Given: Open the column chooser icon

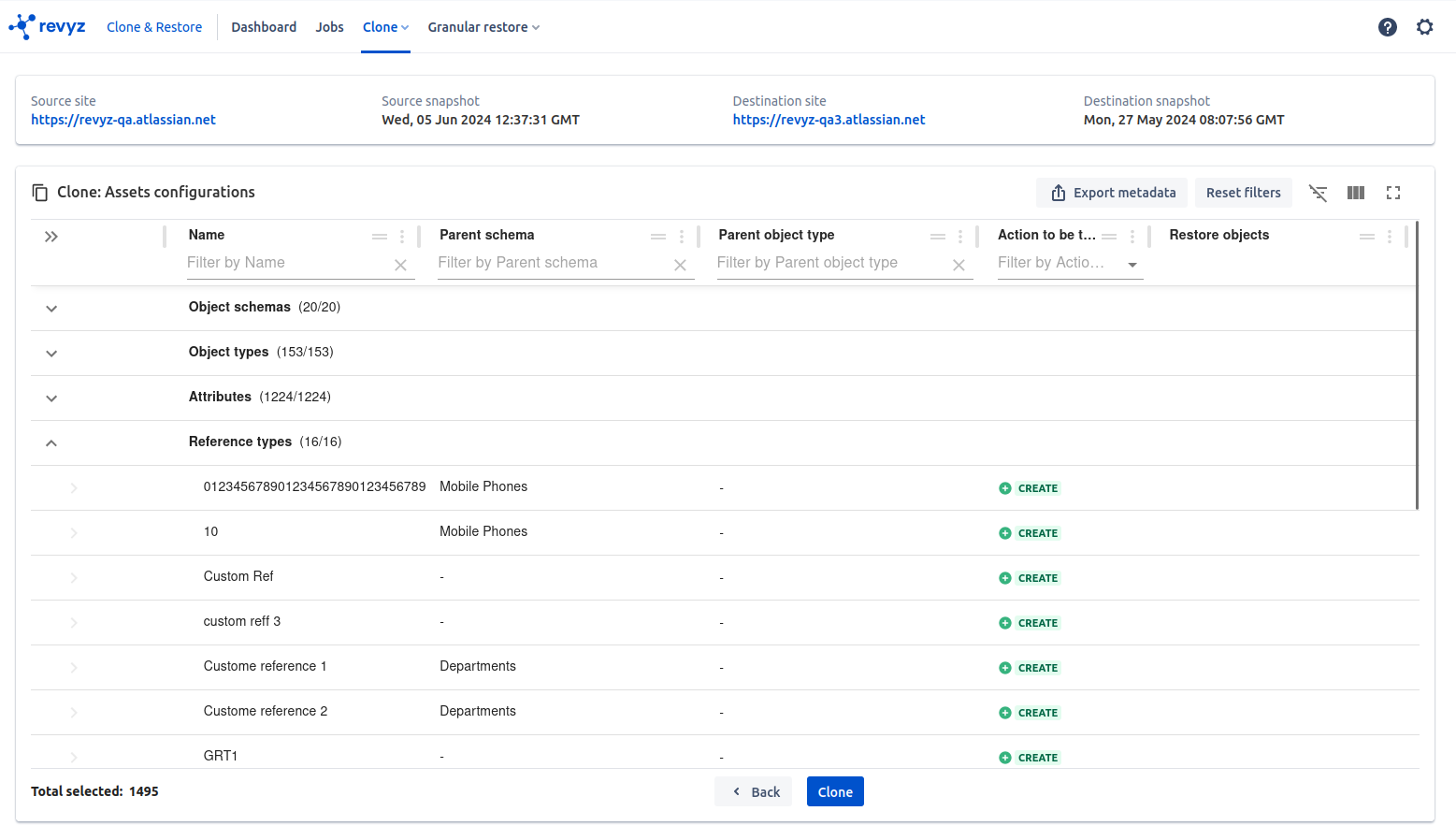Looking at the screenshot, I should tap(1356, 193).
